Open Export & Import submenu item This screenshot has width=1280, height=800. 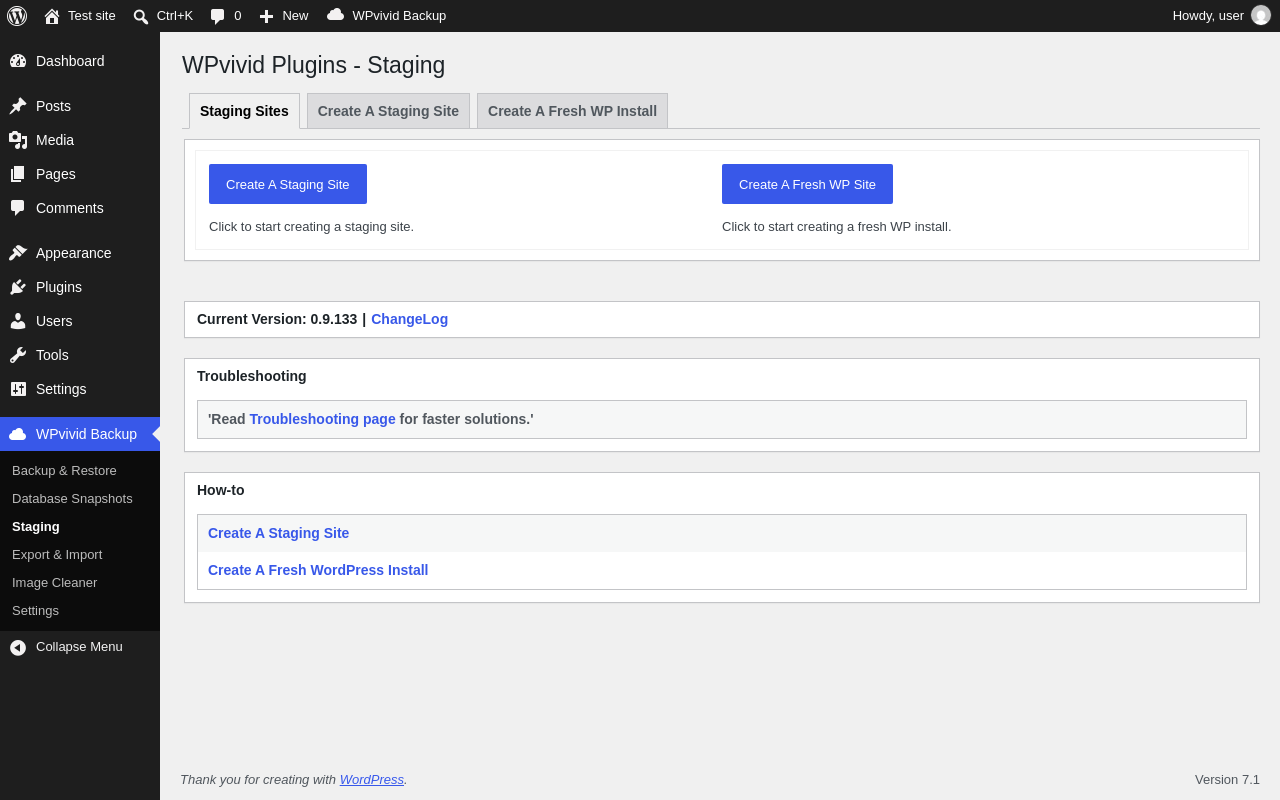(57, 554)
